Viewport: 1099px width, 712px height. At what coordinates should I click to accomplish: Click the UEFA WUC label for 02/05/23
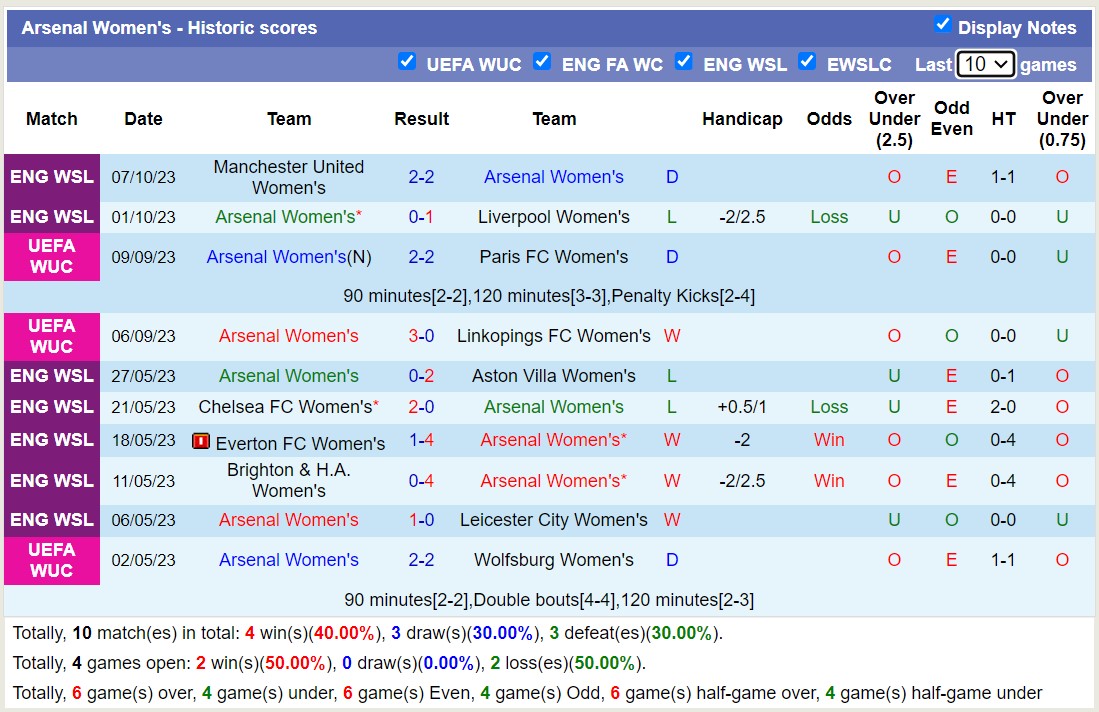coord(52,560)
